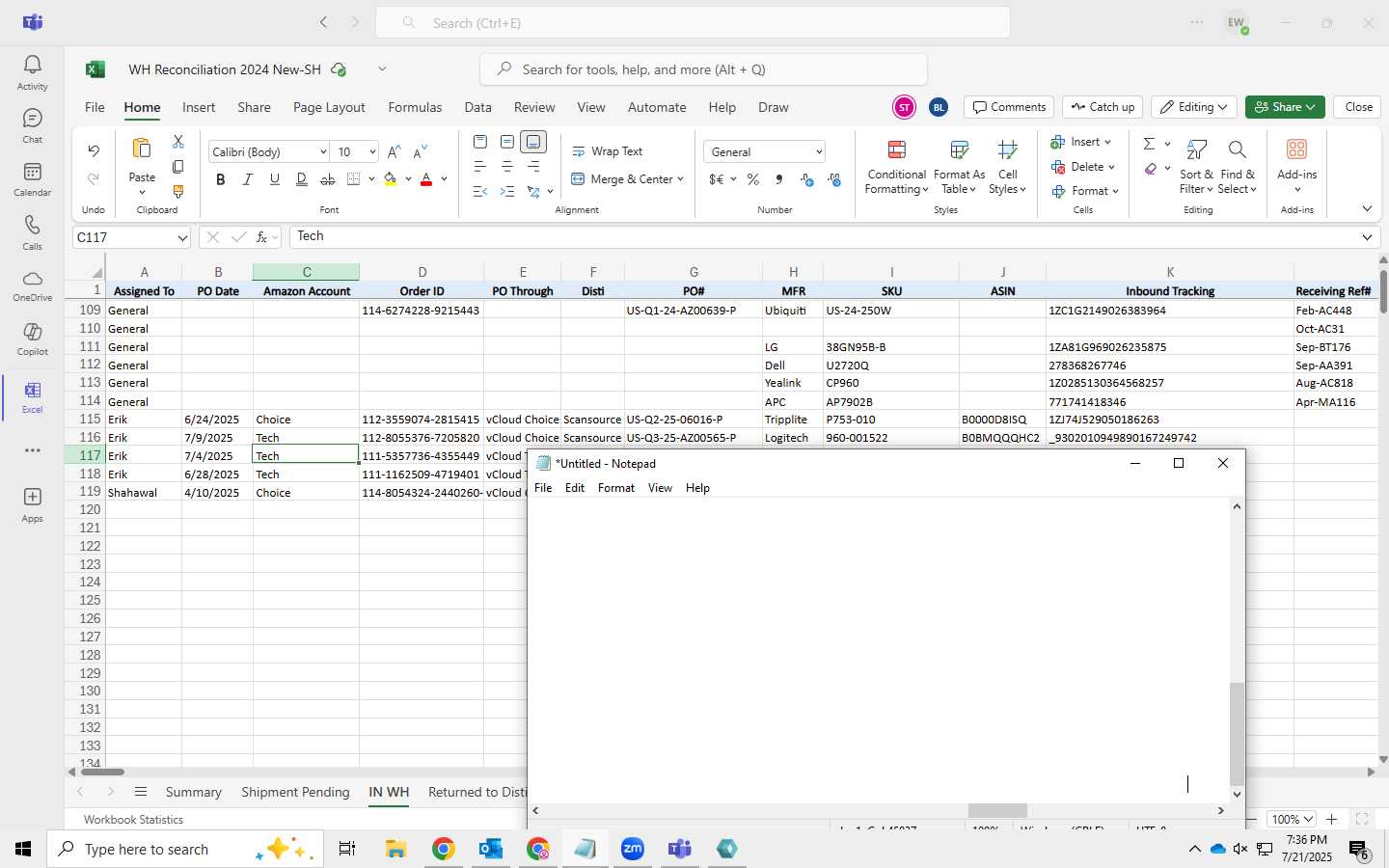Open Copilot in Teams sidebar
Screen dimensions: 1389x868
pos(32,339)
